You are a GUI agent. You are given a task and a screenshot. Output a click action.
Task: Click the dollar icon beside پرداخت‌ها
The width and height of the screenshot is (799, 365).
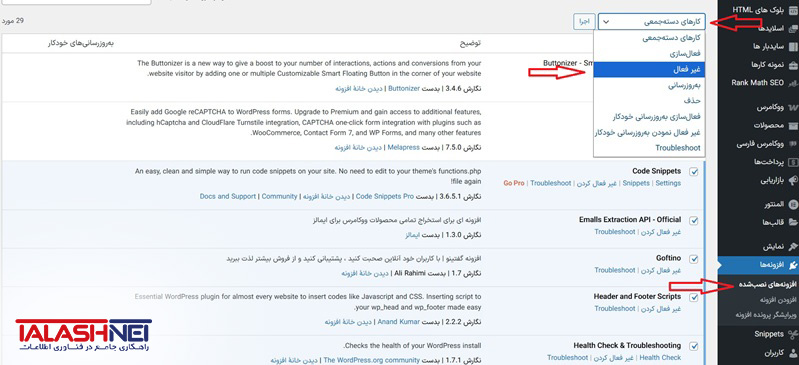793,162
